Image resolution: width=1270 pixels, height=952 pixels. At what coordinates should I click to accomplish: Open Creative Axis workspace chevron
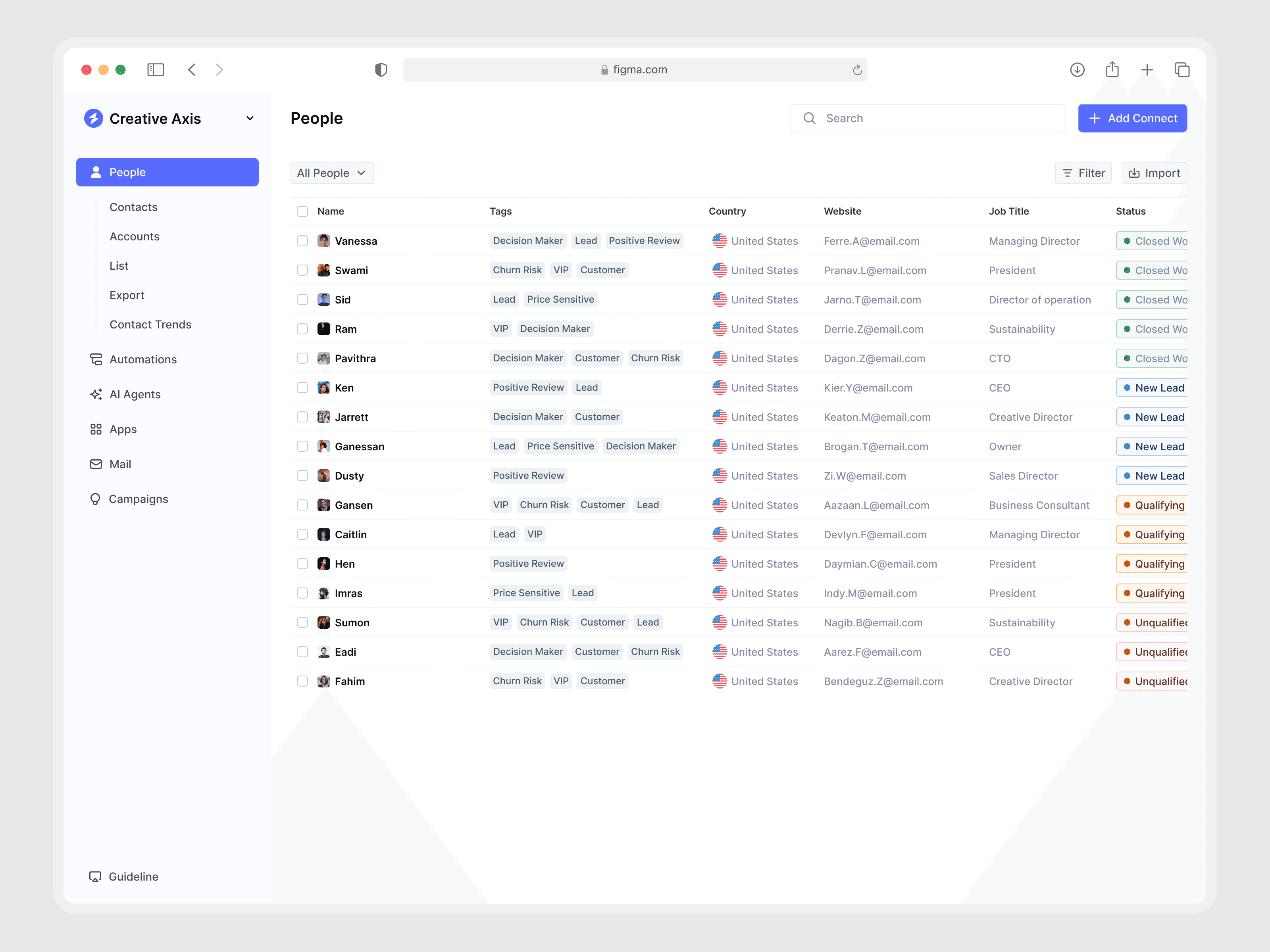point(250,118)
